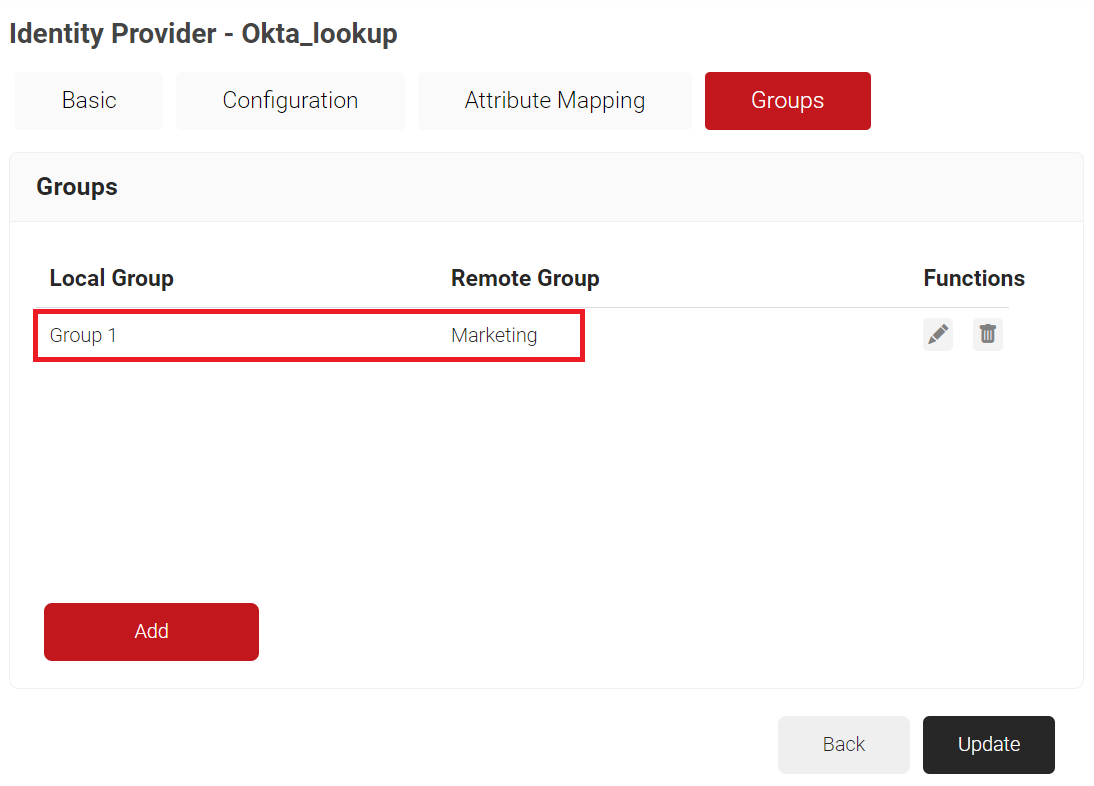1094x786 pixels.
Task: Delete the Marketing group mapping via trash icon
Action: pos(987,335)
